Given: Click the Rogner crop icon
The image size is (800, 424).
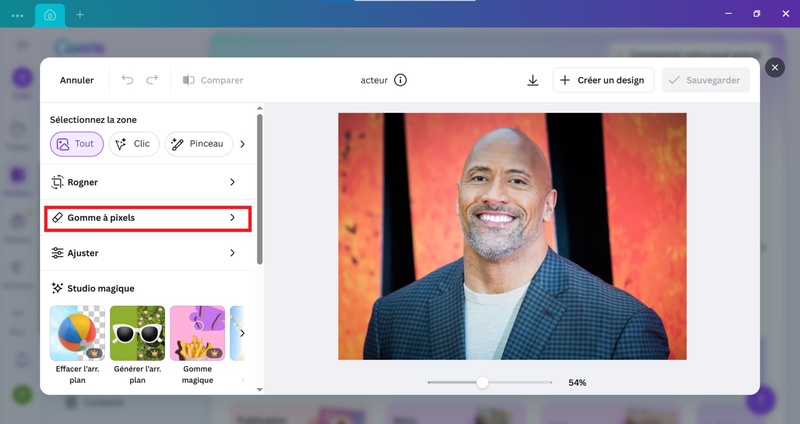Looking at the screenshot, I should (x=57, y=182).
